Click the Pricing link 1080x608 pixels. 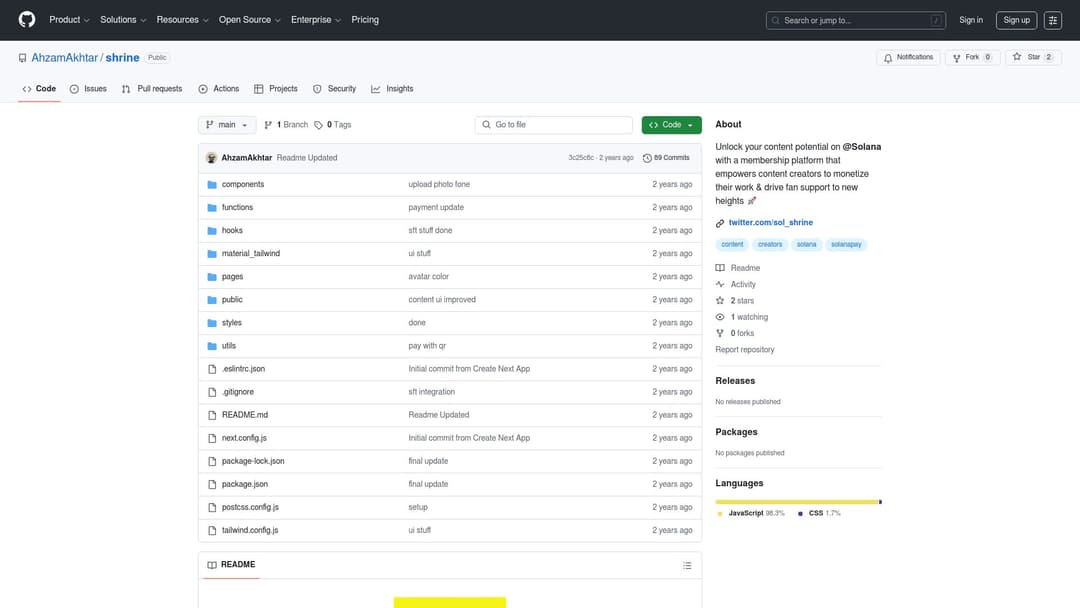[365, 20]
